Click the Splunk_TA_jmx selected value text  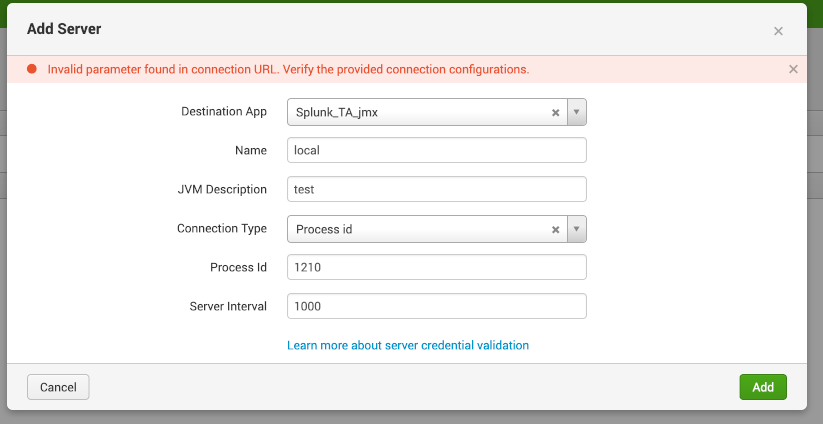[x=337, y=113]
